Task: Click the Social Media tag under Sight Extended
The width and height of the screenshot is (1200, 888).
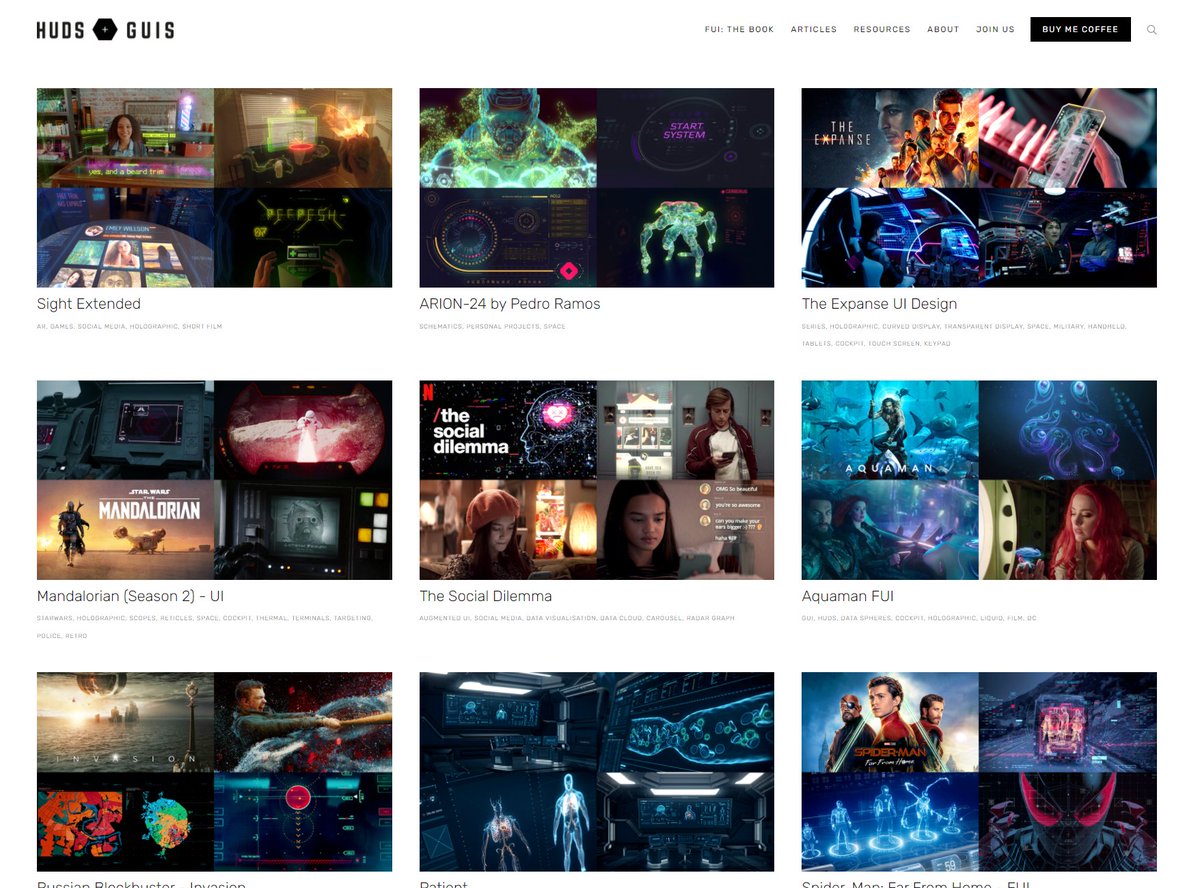Action: 102,326
